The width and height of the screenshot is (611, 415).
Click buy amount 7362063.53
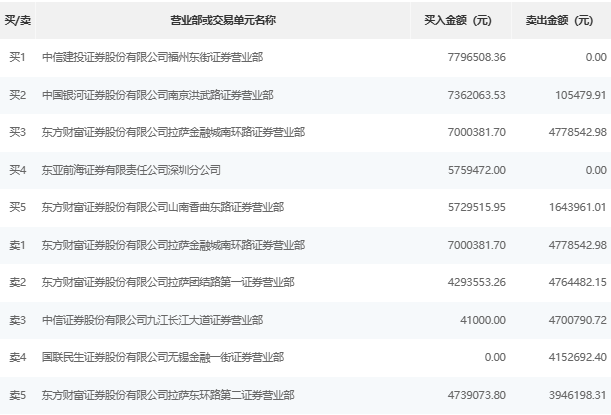tap(477, 95)
